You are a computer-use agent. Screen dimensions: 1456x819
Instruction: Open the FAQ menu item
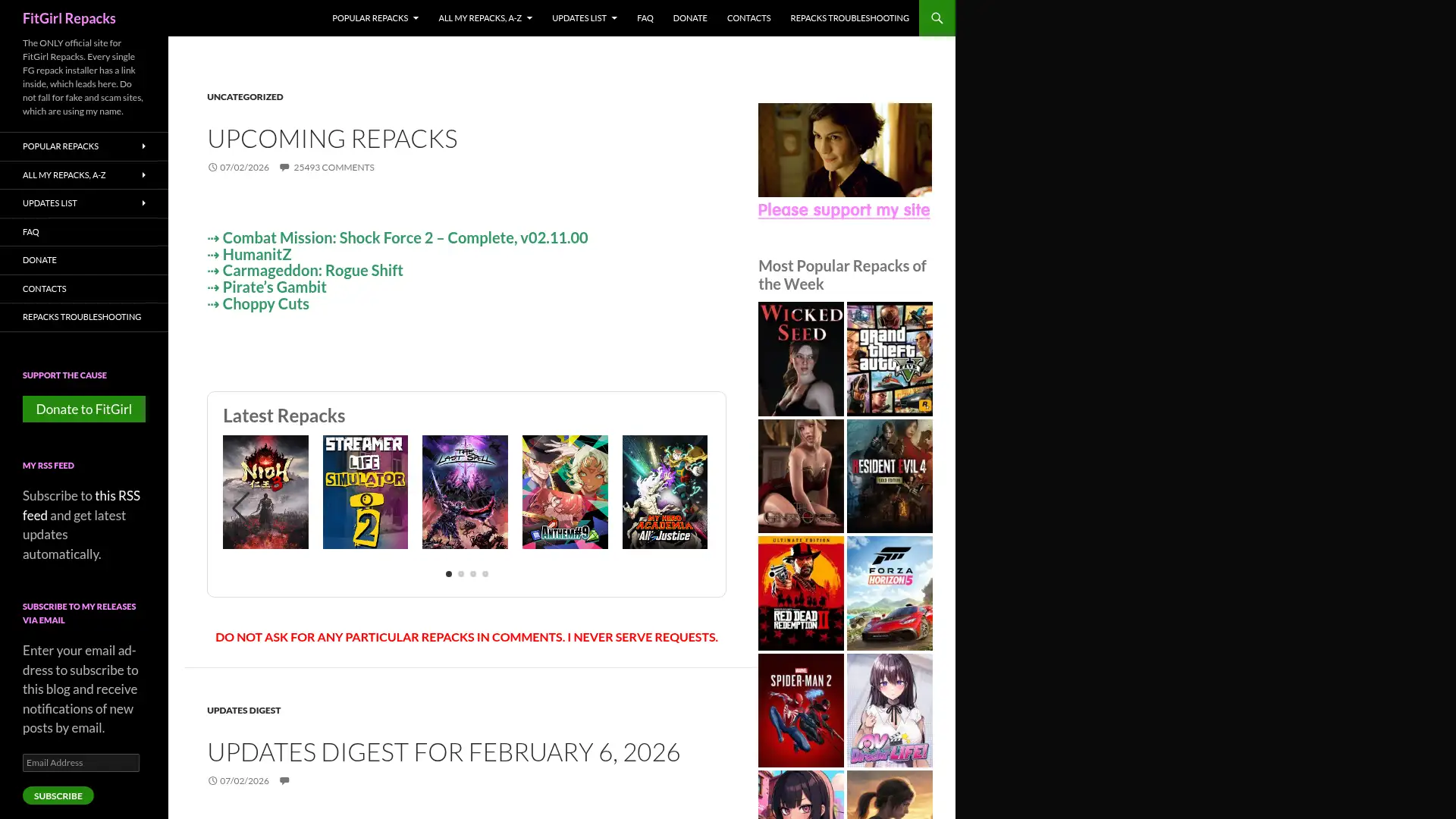pyautogui.click(x=645, y=18)
